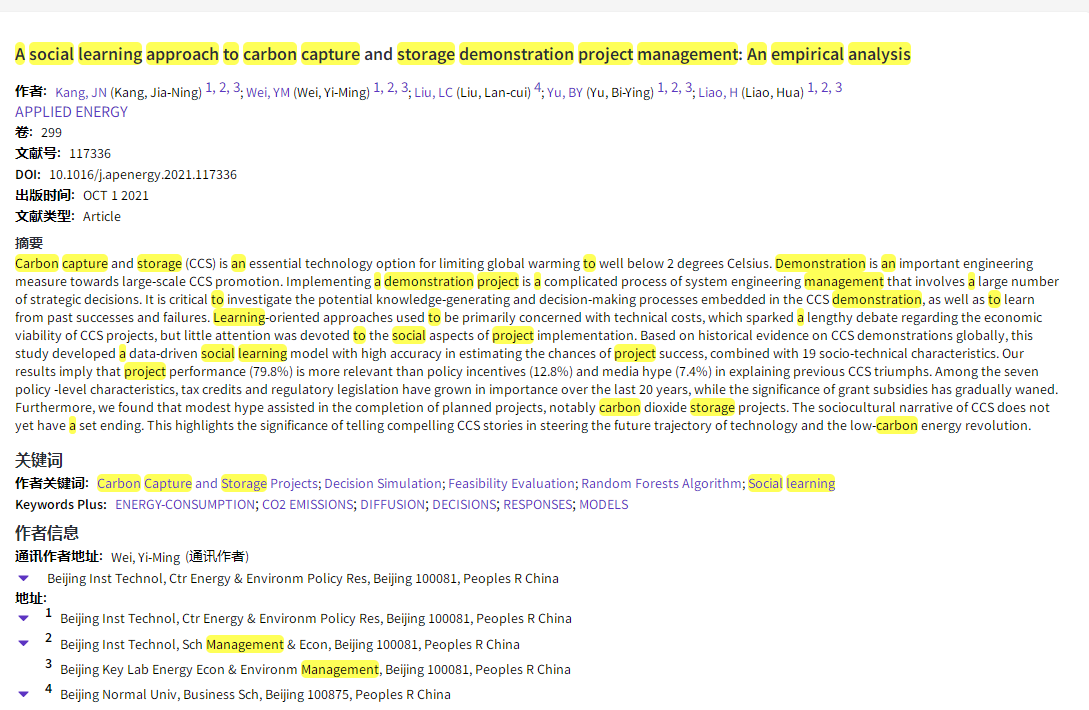Select the Feasibility Evaluation keyword
Image resolution: width=1089 pixels, height=710 pixels.
tap(511, 483)
